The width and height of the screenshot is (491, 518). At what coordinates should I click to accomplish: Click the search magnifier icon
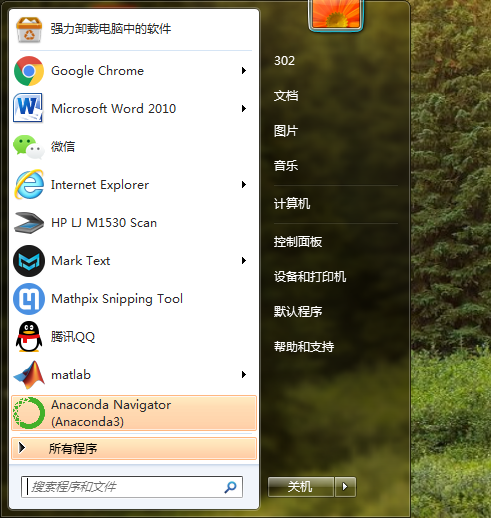[x=230, y=487]
